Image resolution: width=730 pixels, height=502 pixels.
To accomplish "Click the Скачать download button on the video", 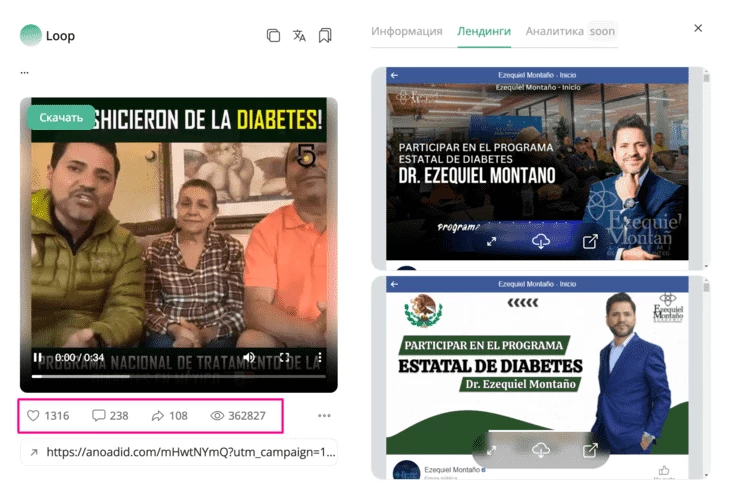I will (x=61, y=117).
